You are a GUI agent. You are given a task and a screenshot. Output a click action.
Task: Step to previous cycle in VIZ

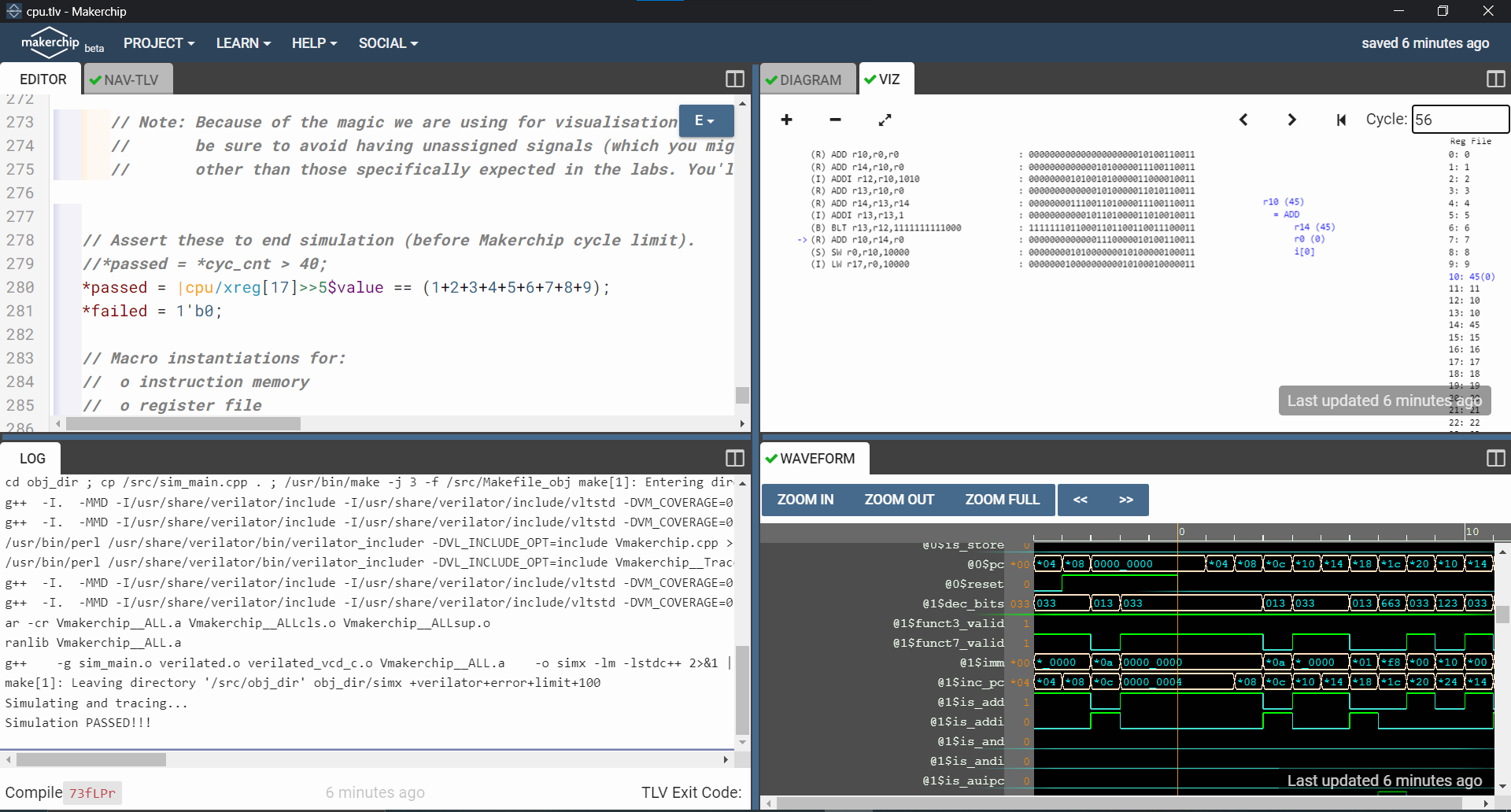pos(1243,120)
